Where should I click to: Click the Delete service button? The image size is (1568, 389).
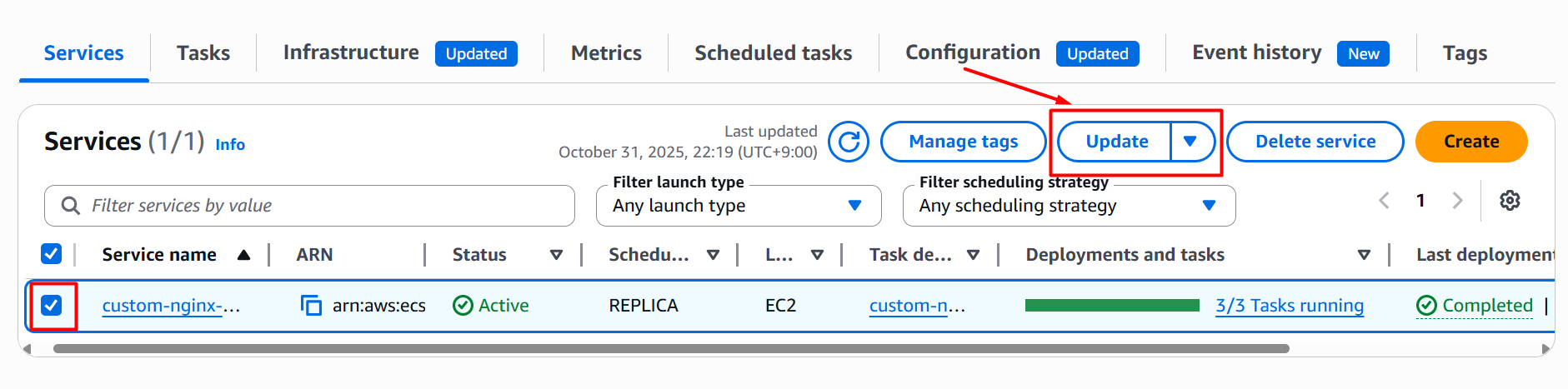[x=1315, y=142]
